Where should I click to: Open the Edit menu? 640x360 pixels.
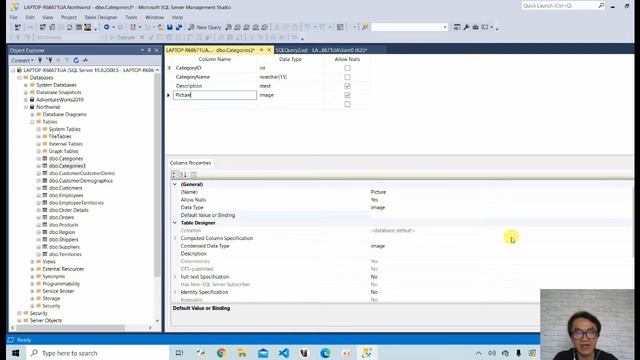(30, 17)
